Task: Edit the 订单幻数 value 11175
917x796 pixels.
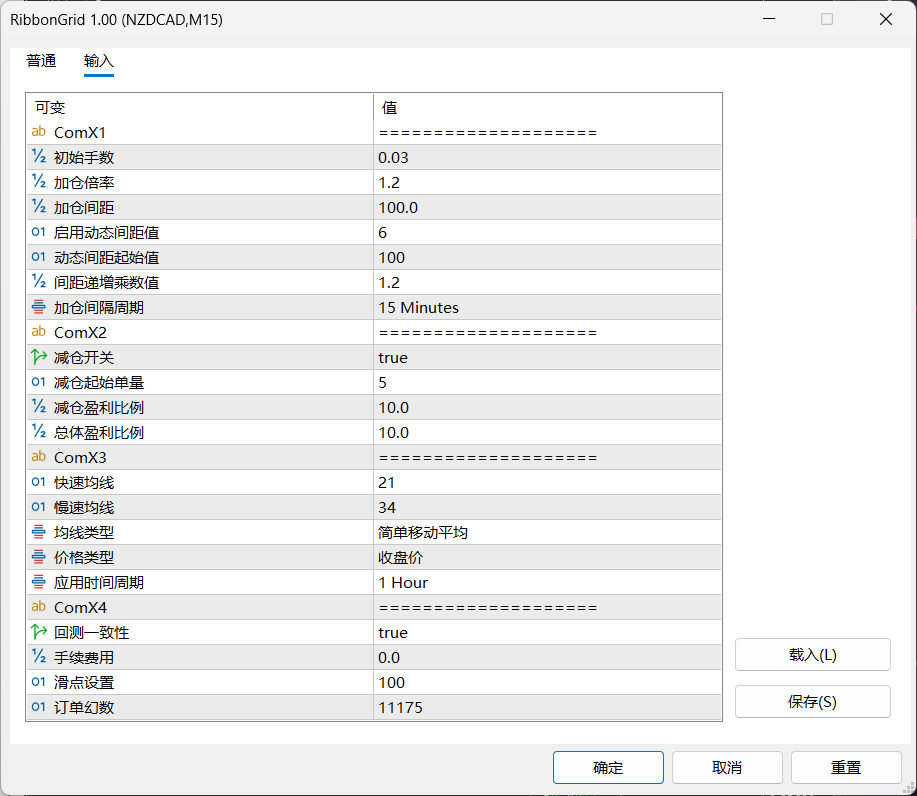Action: pos(547,708)
